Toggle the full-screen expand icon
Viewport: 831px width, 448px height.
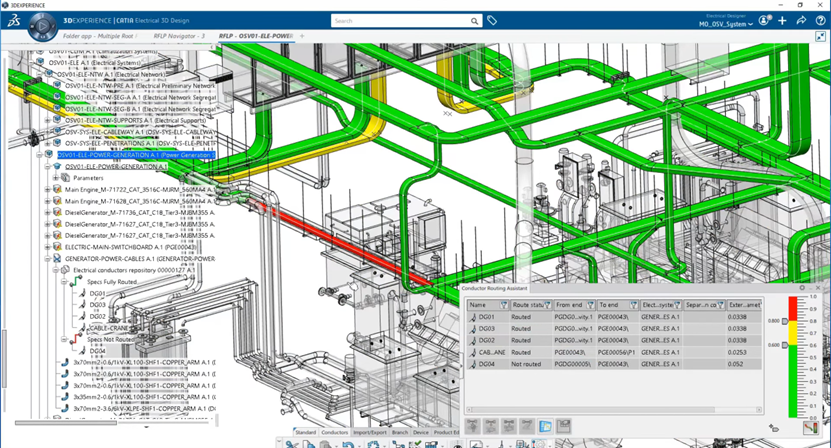[820, 36]
